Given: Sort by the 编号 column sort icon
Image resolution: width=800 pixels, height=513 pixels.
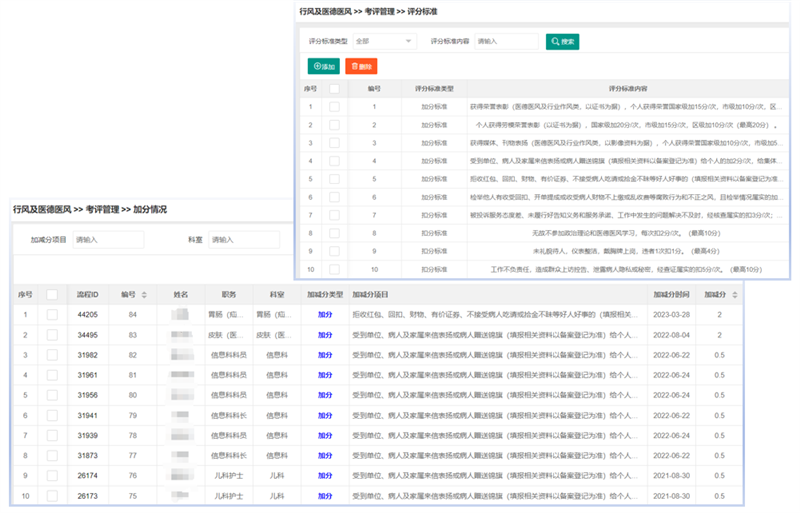Looking at the screenshot, I should pos(143,295).
